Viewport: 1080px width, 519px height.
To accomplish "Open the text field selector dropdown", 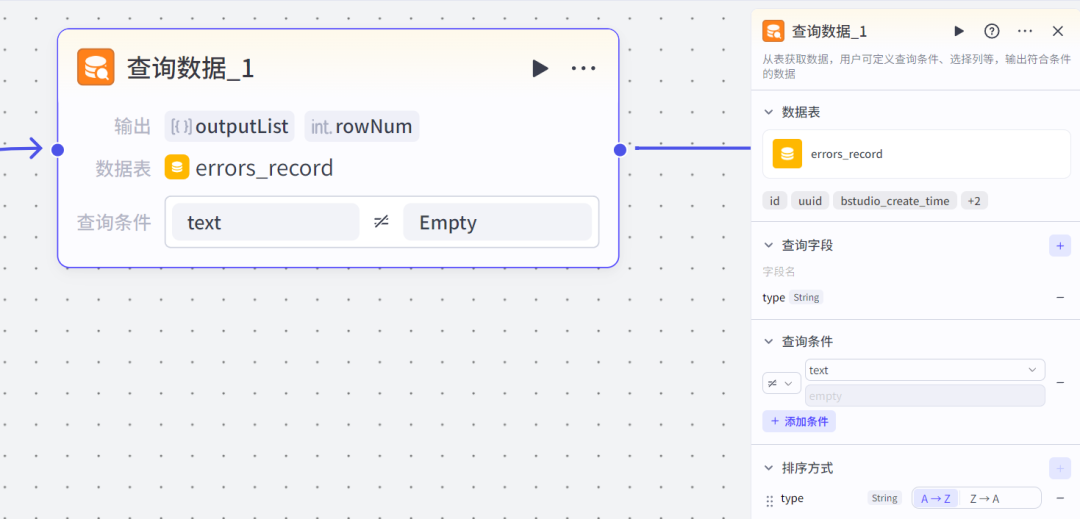I will point(924,370).
